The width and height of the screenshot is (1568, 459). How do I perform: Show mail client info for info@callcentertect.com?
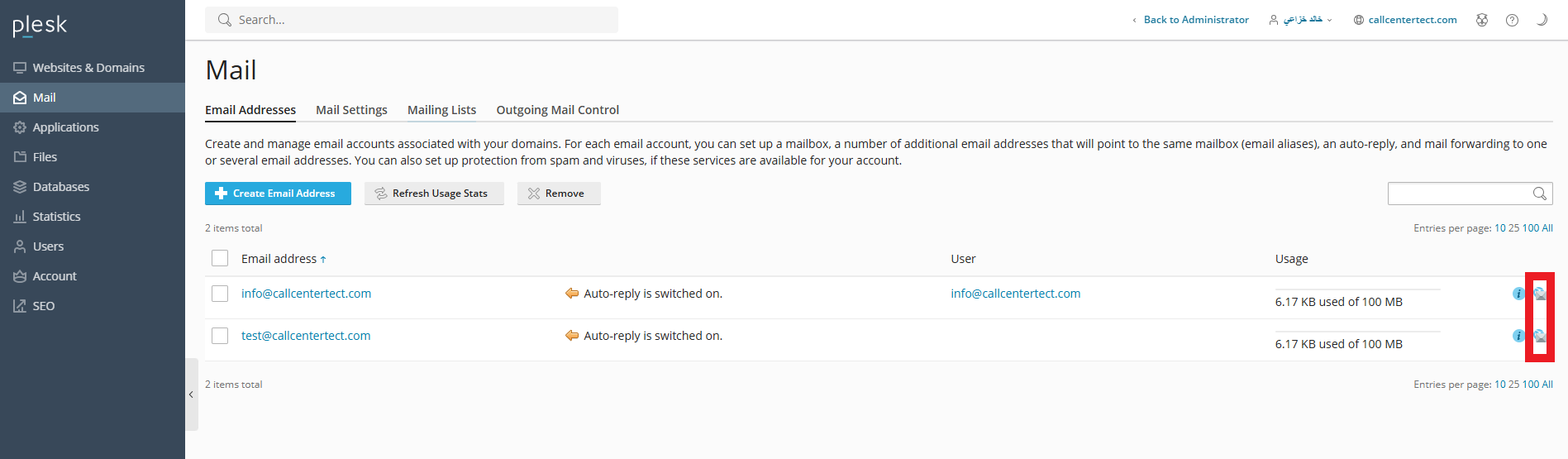(1518, 294)
